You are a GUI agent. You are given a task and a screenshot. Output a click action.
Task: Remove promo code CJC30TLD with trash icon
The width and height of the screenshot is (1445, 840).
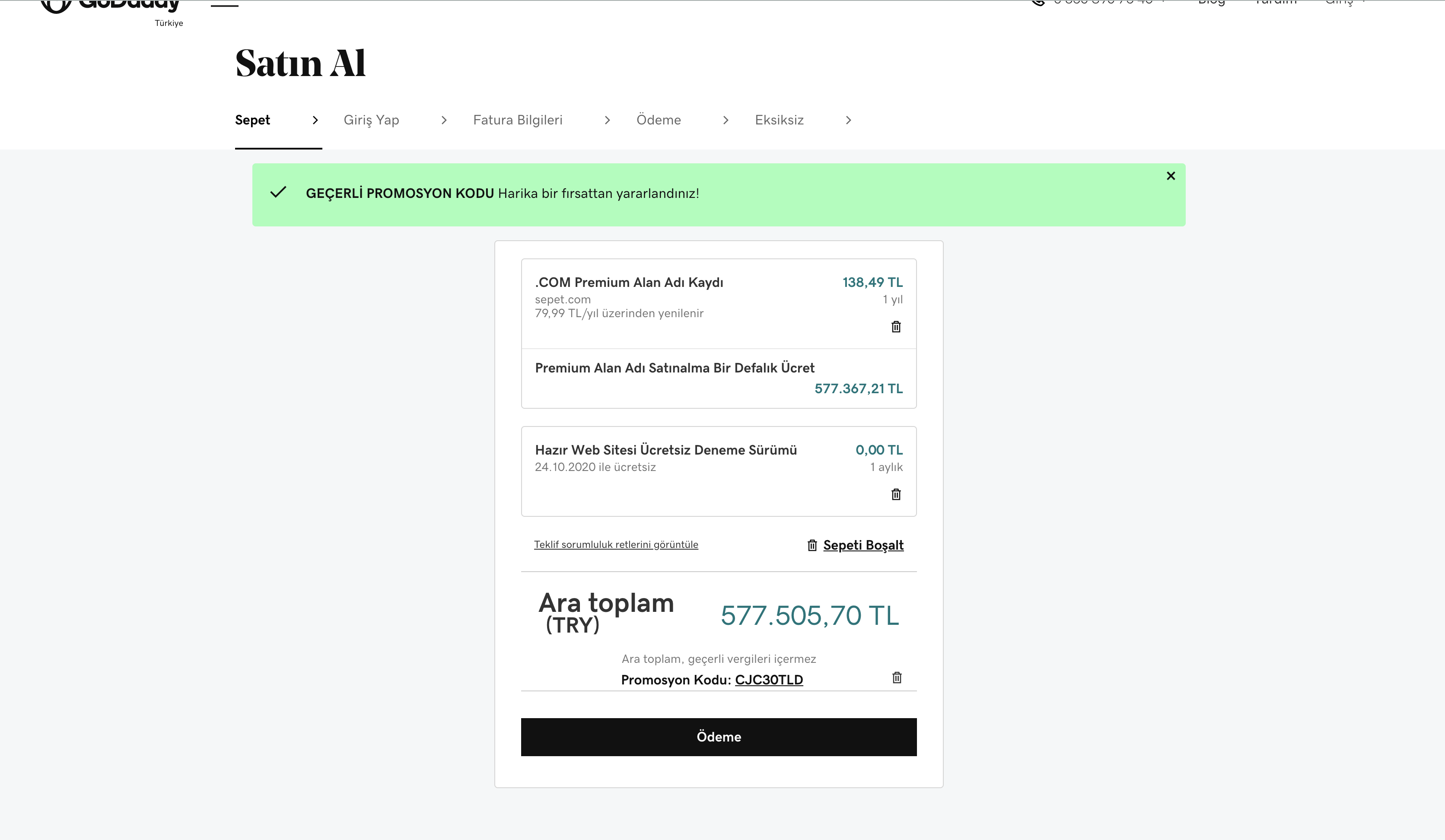coord(897,678)
